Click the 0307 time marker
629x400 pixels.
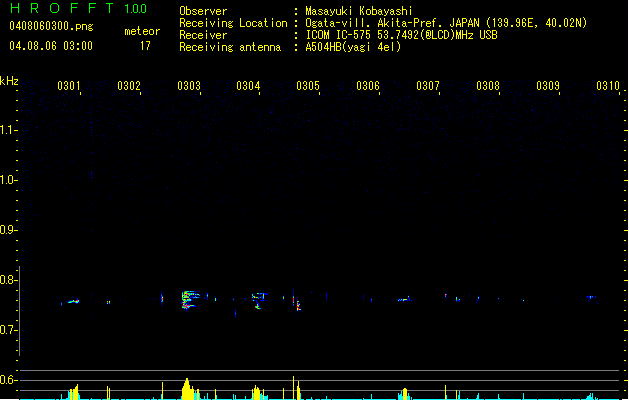(x=428, y=86)
